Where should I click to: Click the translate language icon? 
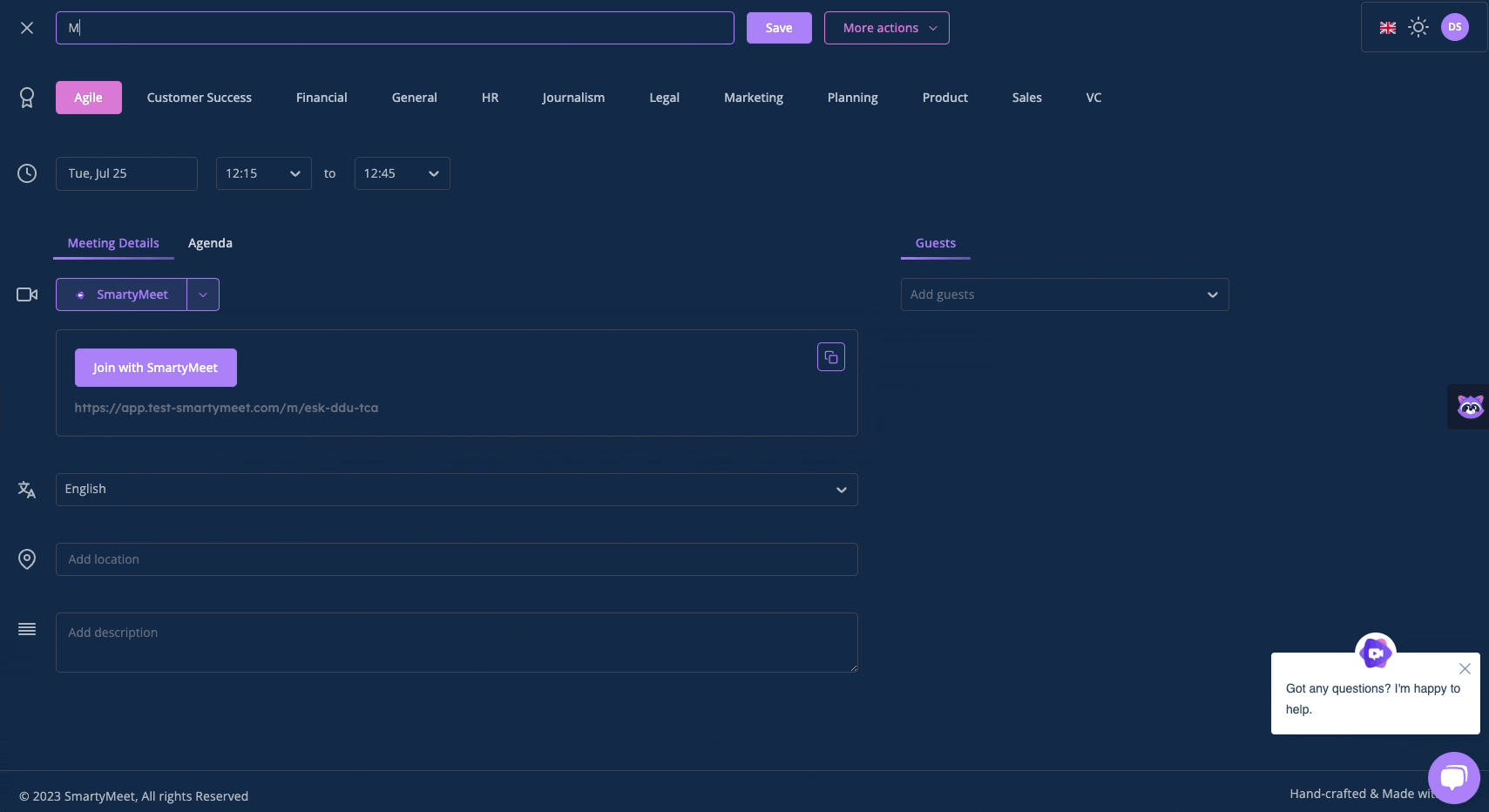coord(27,490)
